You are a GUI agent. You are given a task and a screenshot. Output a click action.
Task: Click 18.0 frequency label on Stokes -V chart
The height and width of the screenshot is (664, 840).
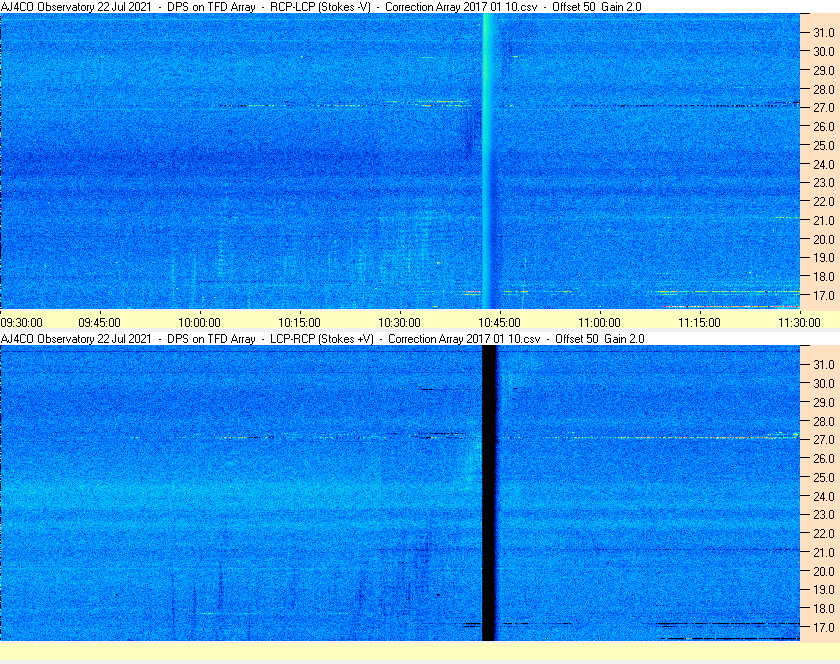824,277
